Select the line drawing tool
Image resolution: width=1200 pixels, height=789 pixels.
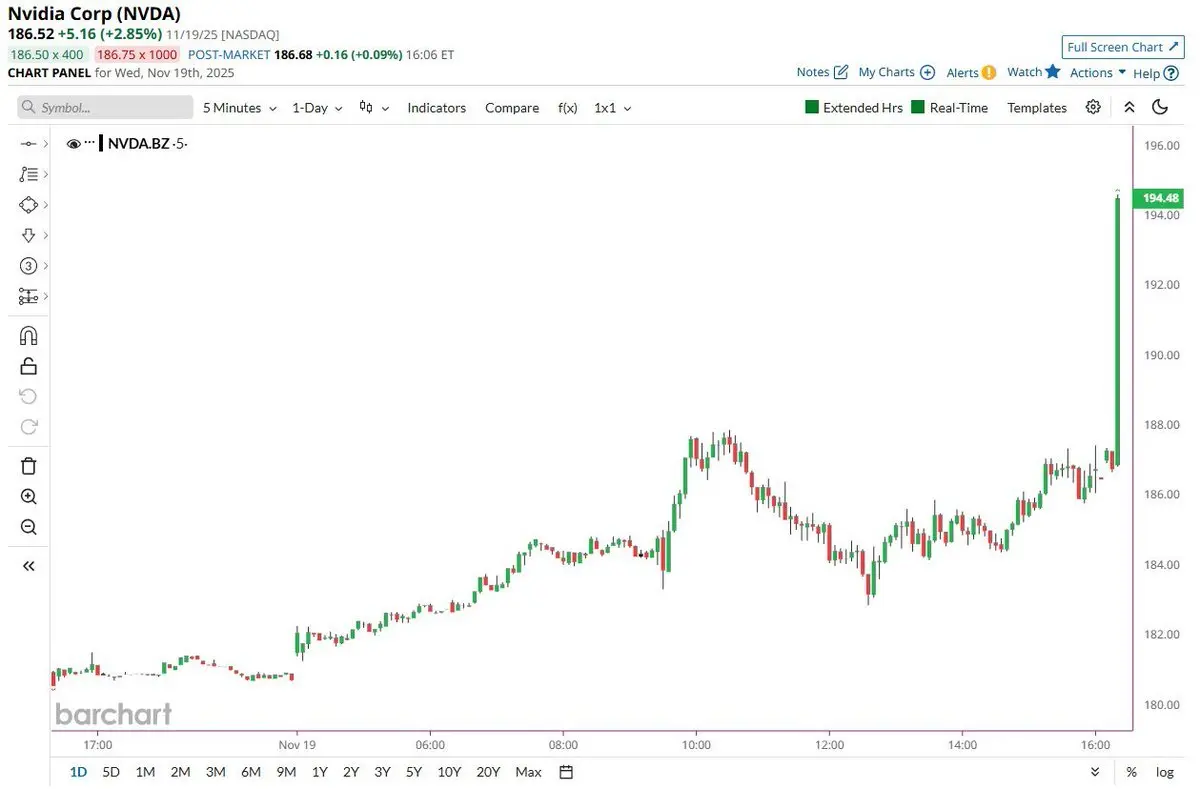coord(28,144)
